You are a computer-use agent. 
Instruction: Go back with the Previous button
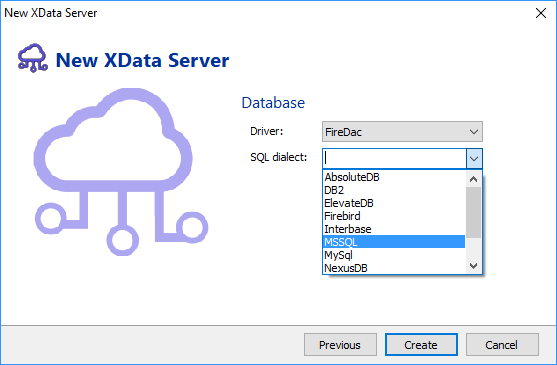(x=340, y=344)
